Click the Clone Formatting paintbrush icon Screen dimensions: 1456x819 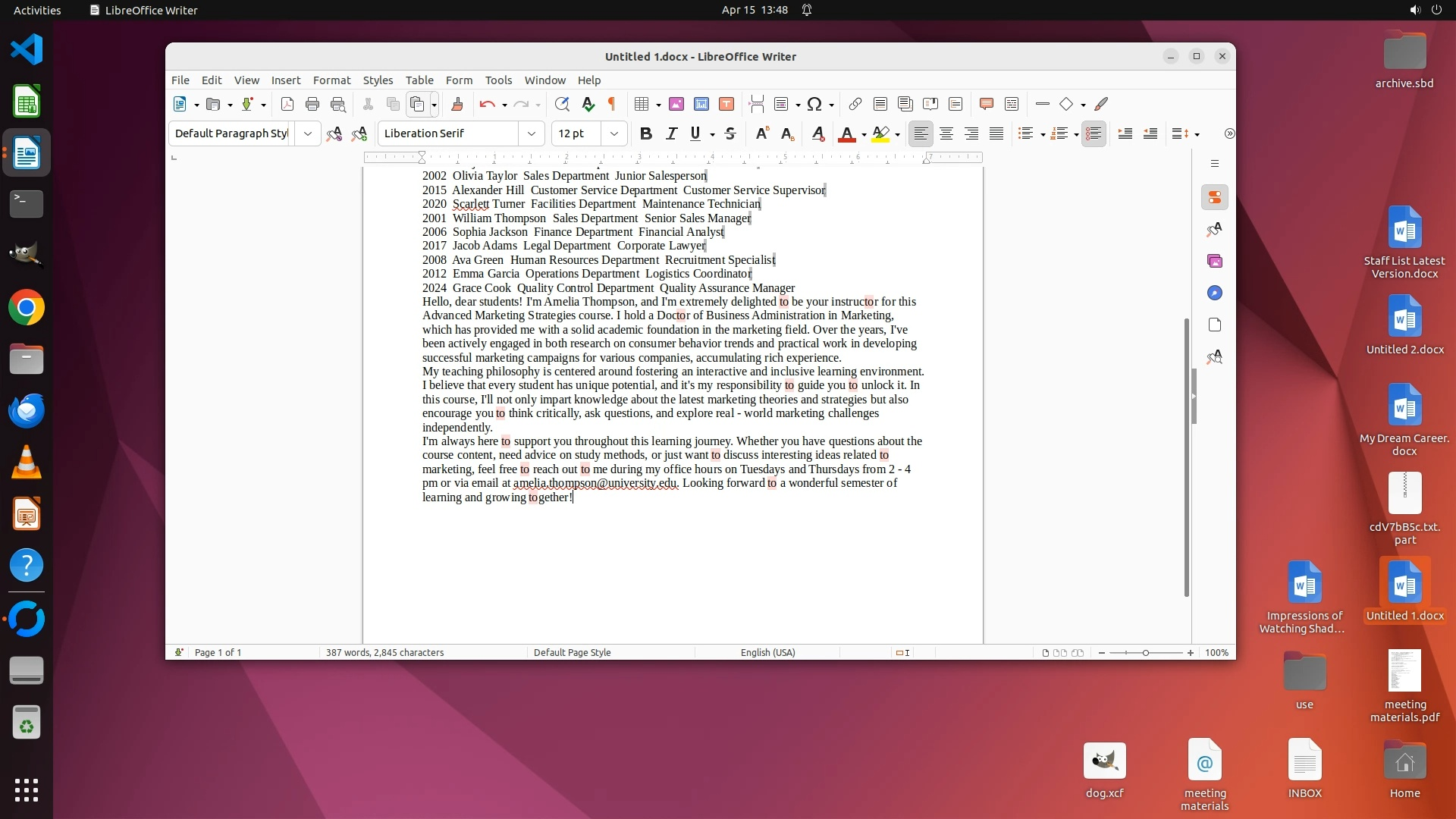457,105
